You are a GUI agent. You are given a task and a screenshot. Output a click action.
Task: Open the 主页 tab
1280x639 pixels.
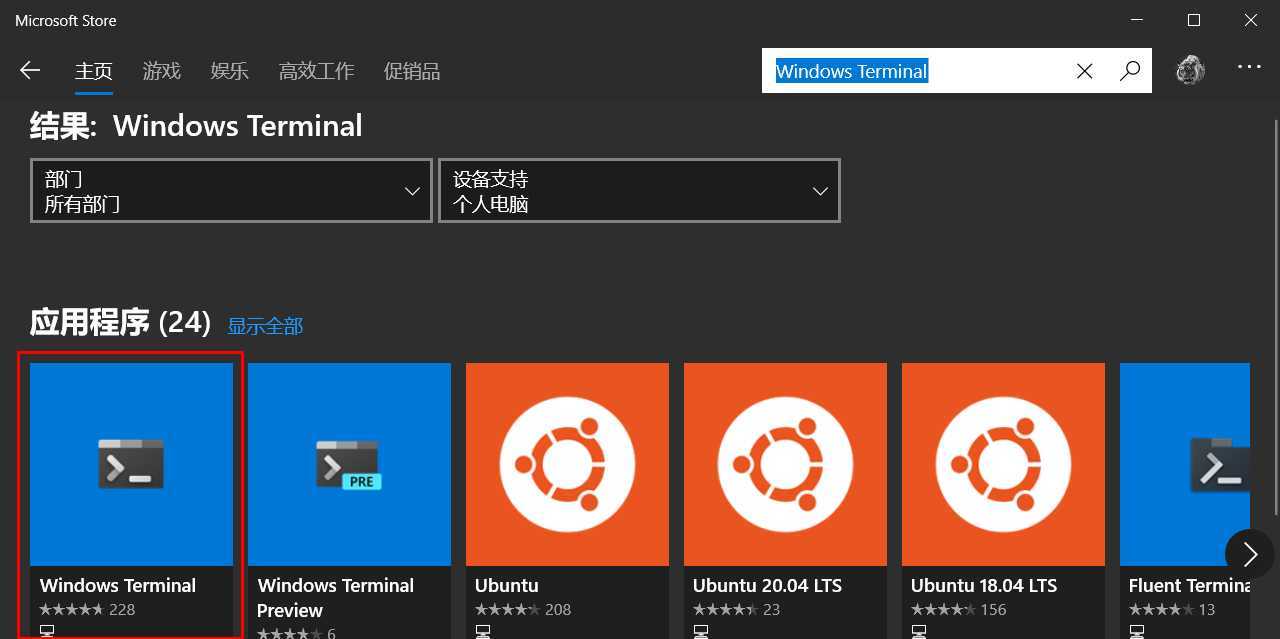coord(94,71)
